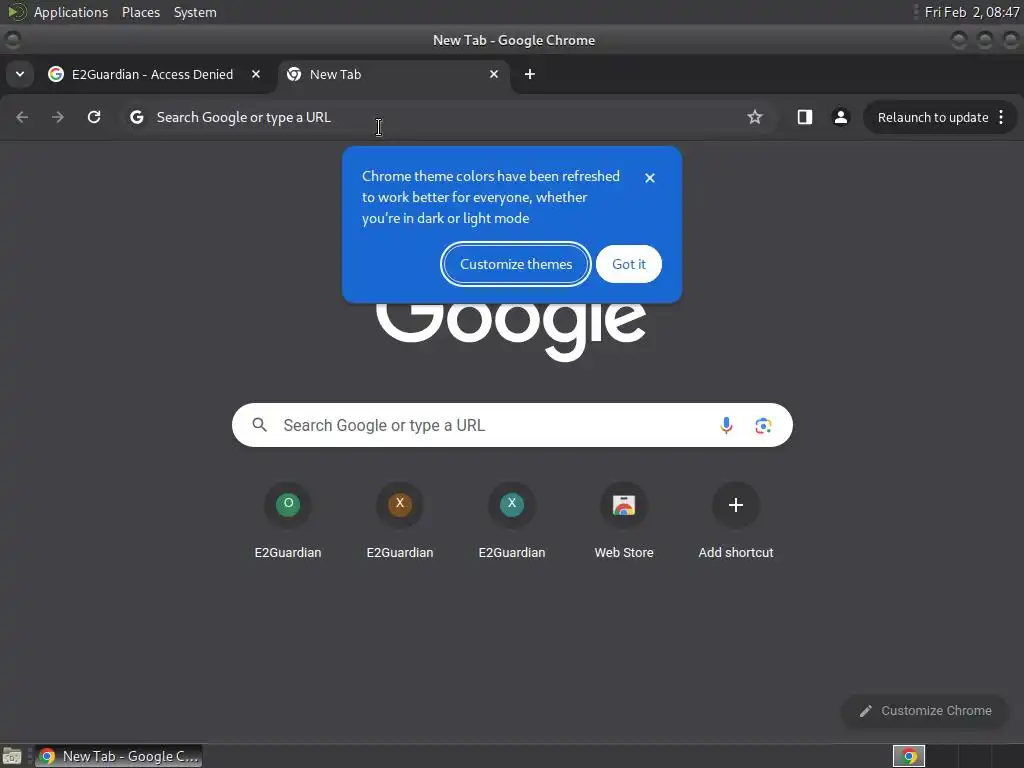Reload the current page
This screenshot has width=1024, height=768.
94,118
